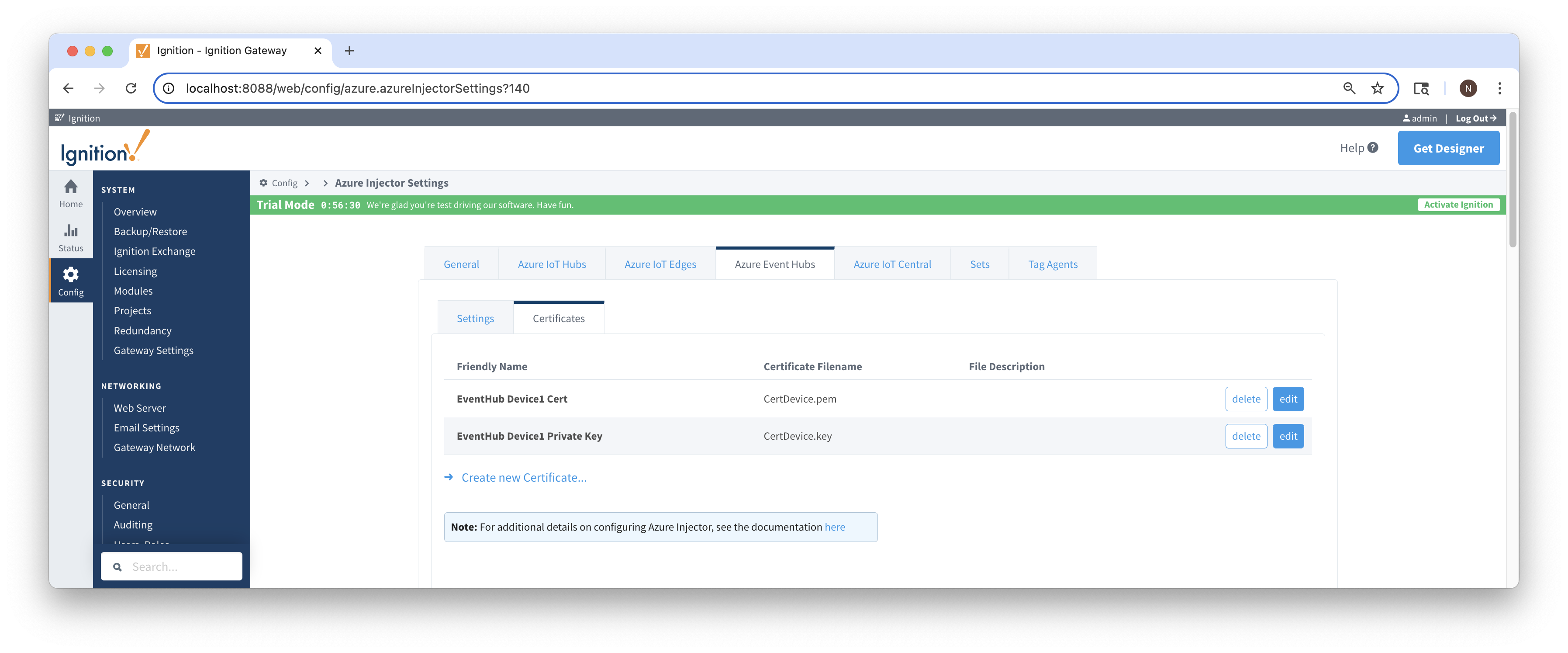Bookmark this page with the star

tap(1377, 88)
